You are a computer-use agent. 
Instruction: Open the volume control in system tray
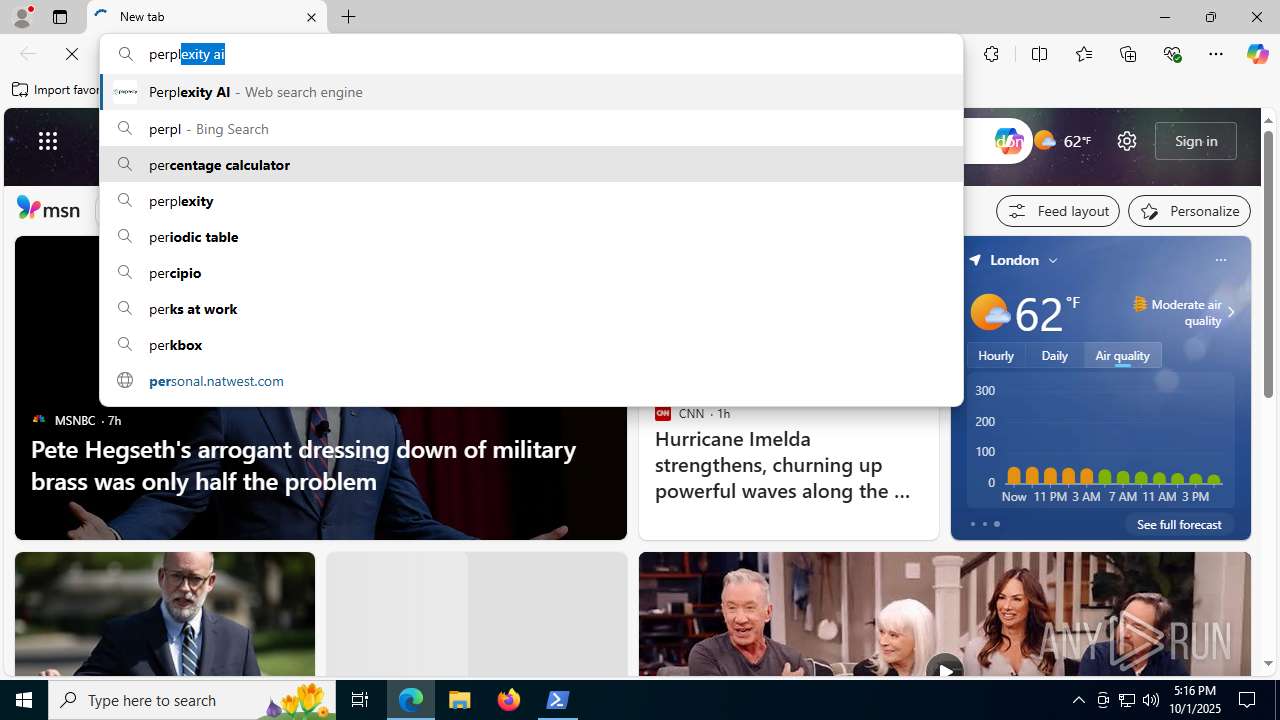pos(1150,700)
